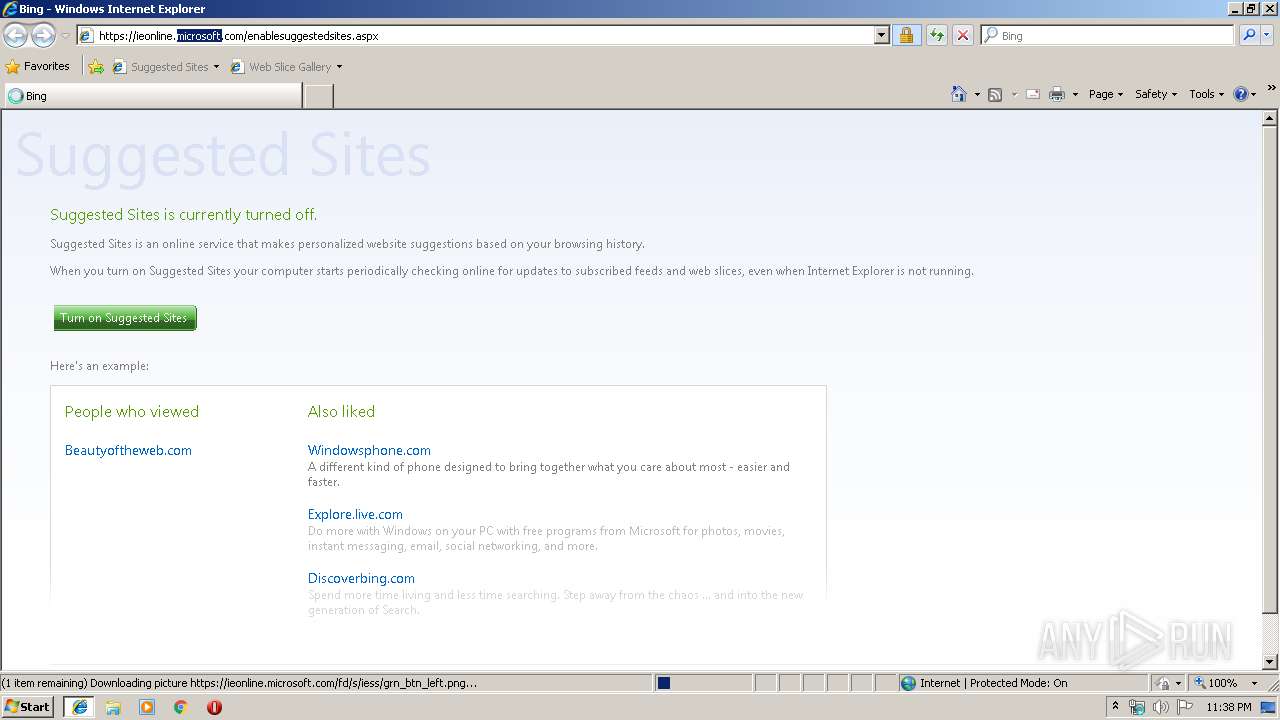Open a new blank tab
The image size is (1280, 720).
click(318, 96)
